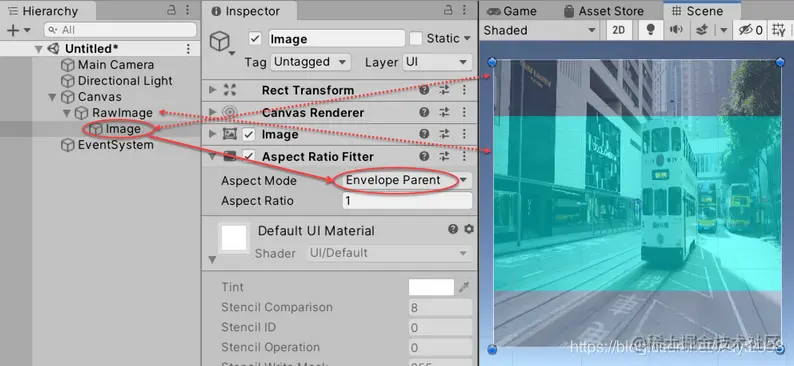Screen dimensions: 794x366
Task: Open presets for Rect Transform component
Action: click(444, 90)
